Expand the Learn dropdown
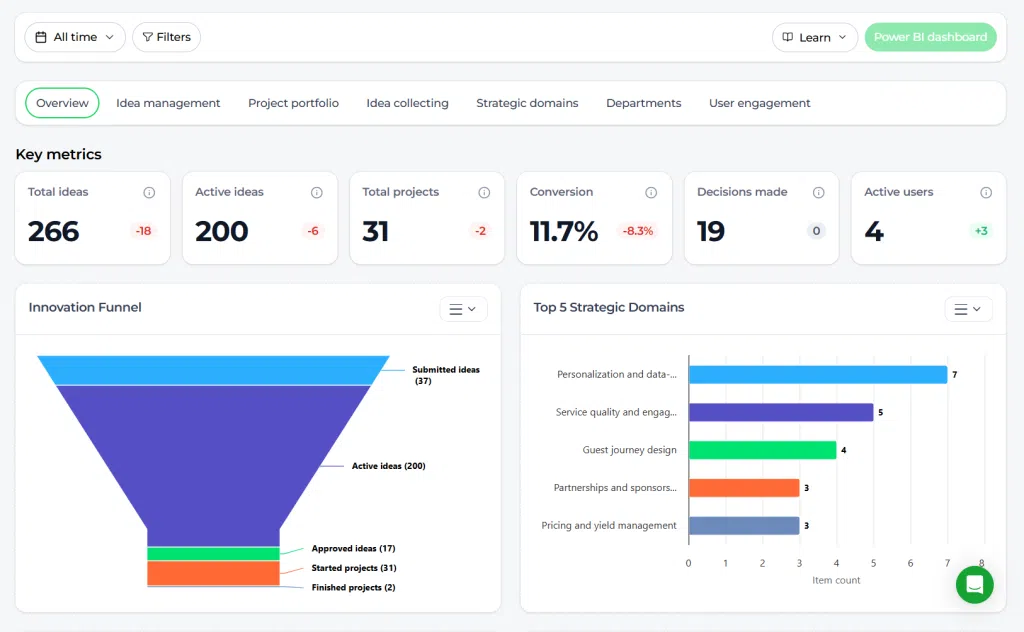 [x=814, y=37]
